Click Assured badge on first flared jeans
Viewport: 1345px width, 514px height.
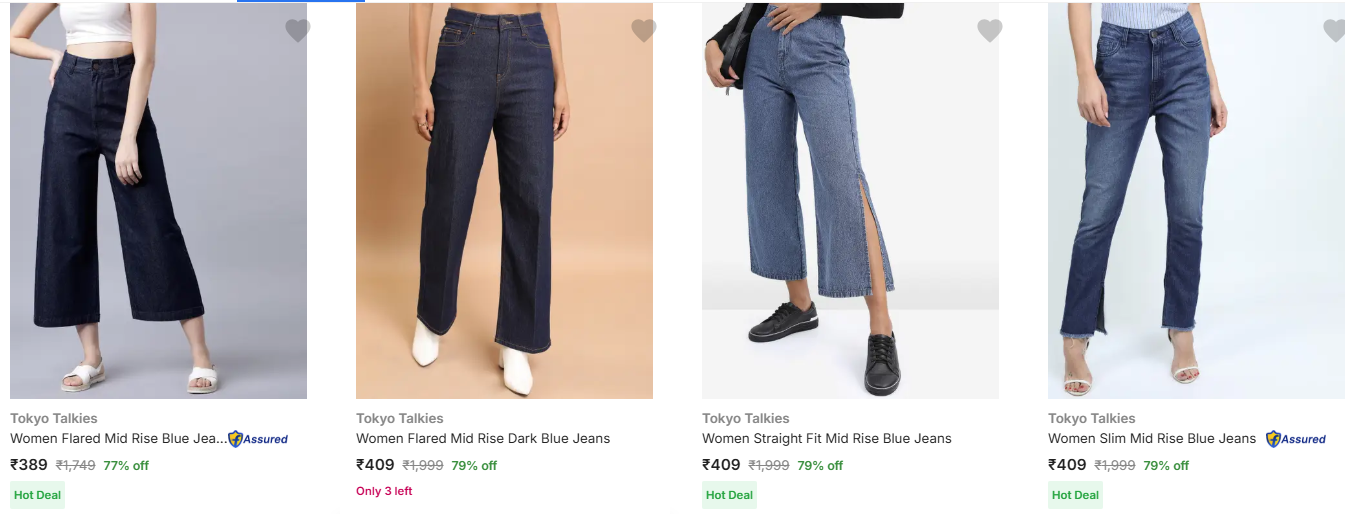(x=258, y=439)
